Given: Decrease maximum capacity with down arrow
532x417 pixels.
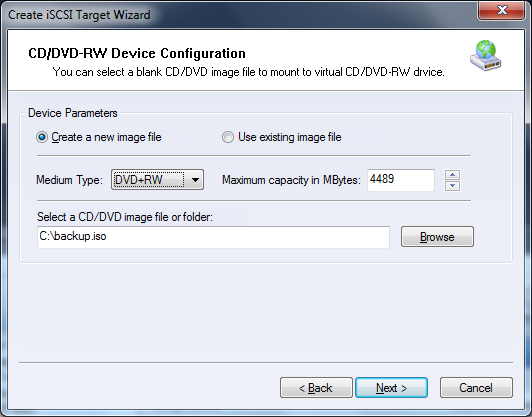Looking at the screenshot, I should (x=452, y=186).
